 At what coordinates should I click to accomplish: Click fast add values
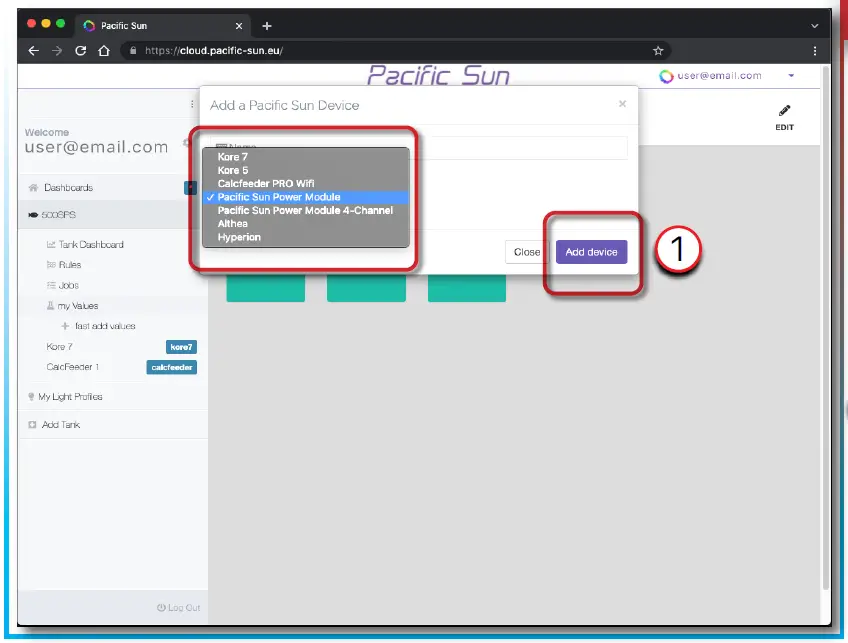point(105,326)
